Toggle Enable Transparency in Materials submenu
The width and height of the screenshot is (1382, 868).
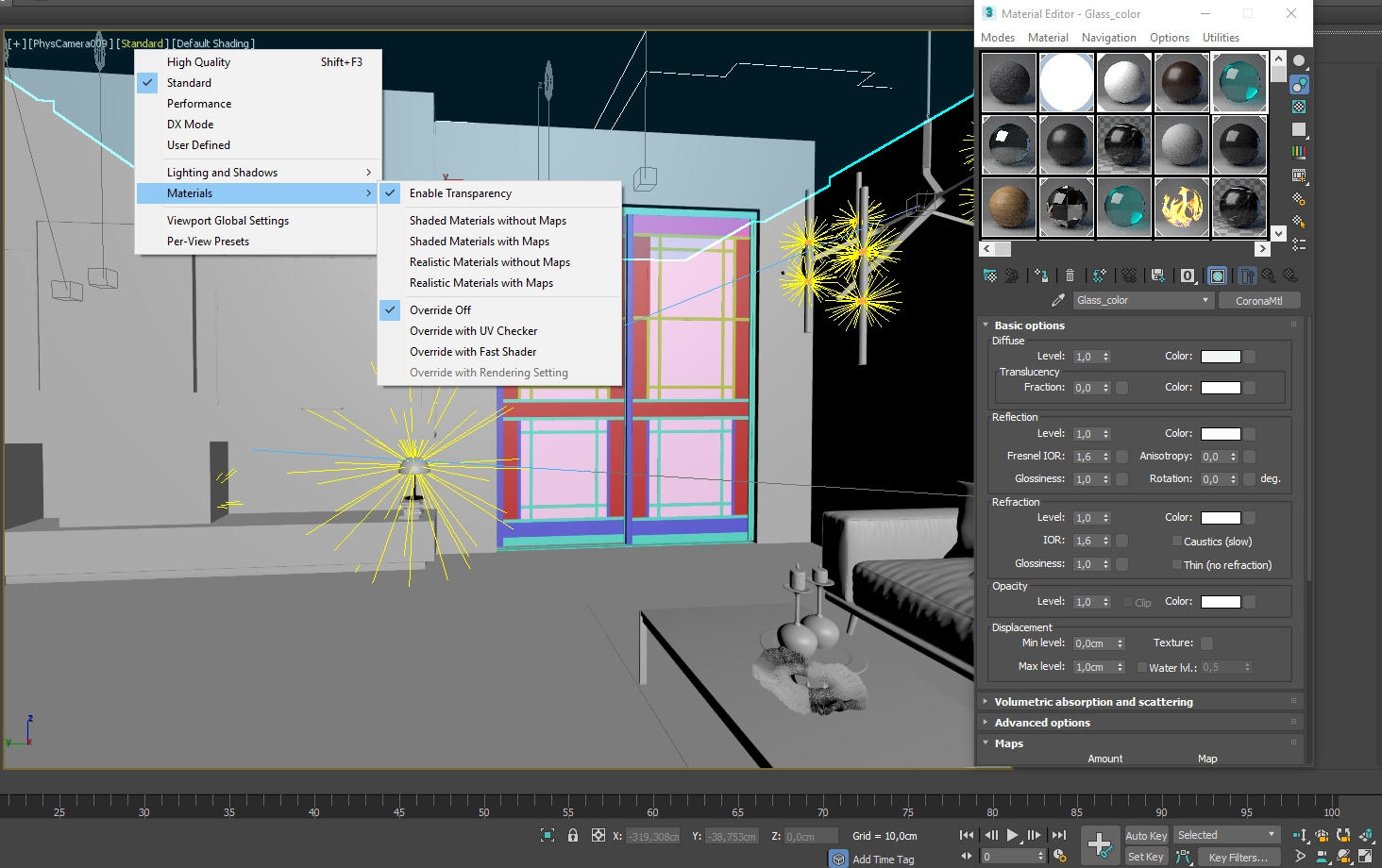click(461, 193)
